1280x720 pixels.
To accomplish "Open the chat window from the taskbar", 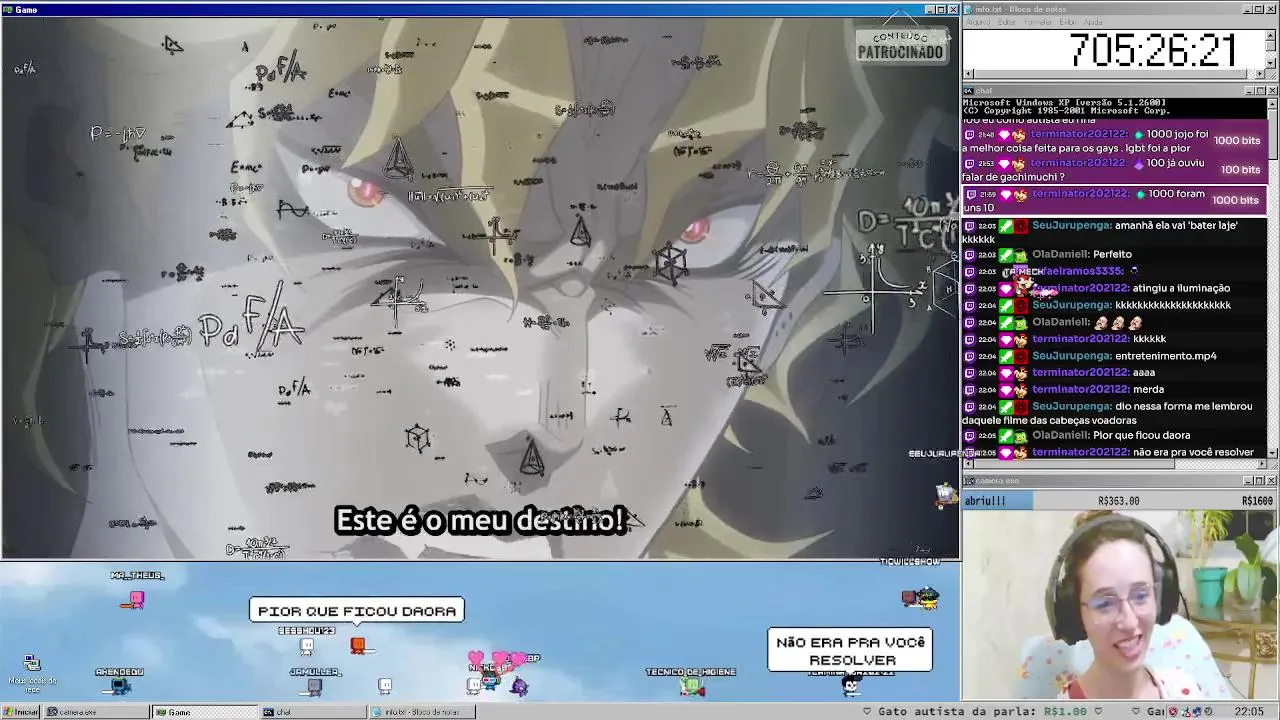I will (x=313, y=712).
